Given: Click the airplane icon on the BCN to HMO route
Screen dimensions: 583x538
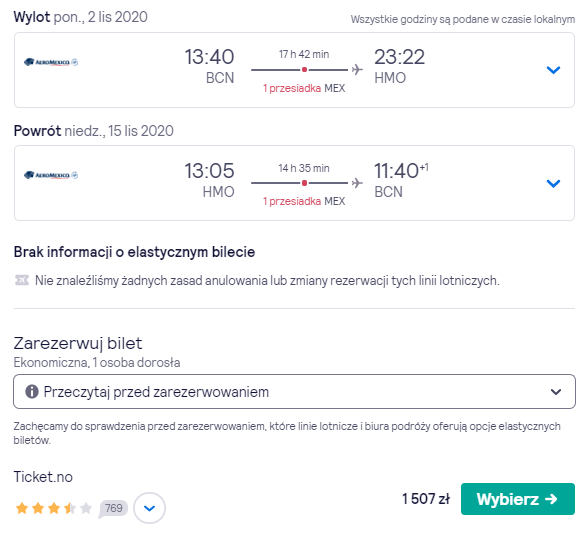Looking at the screenshot, I should coord(357,70).
